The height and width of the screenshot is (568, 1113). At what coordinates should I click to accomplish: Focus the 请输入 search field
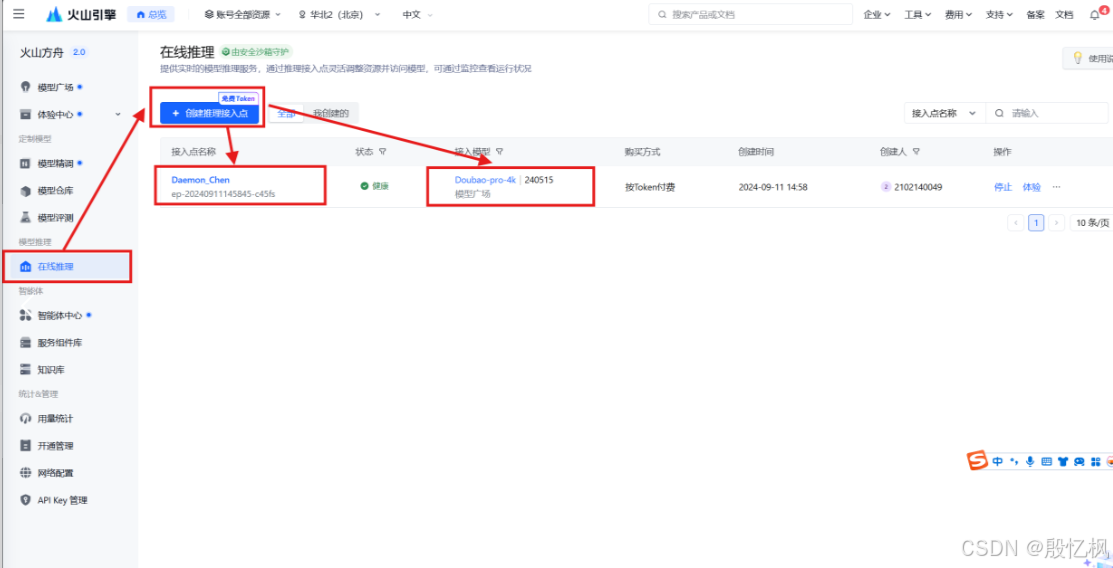click(x=1047, y=113)
